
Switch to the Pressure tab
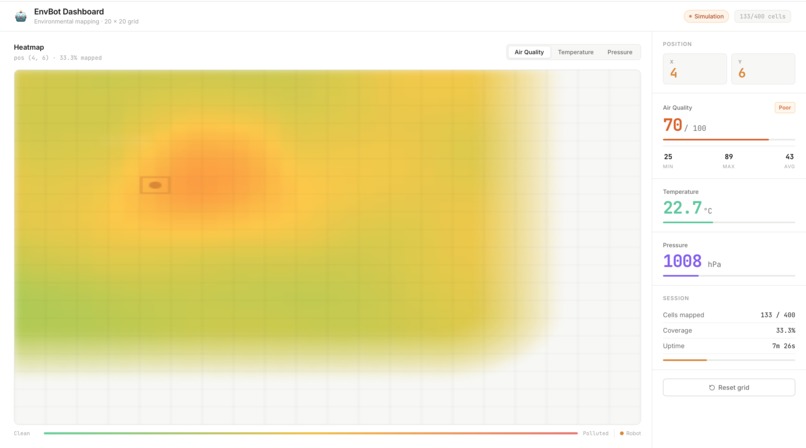(x=619, y=52)
